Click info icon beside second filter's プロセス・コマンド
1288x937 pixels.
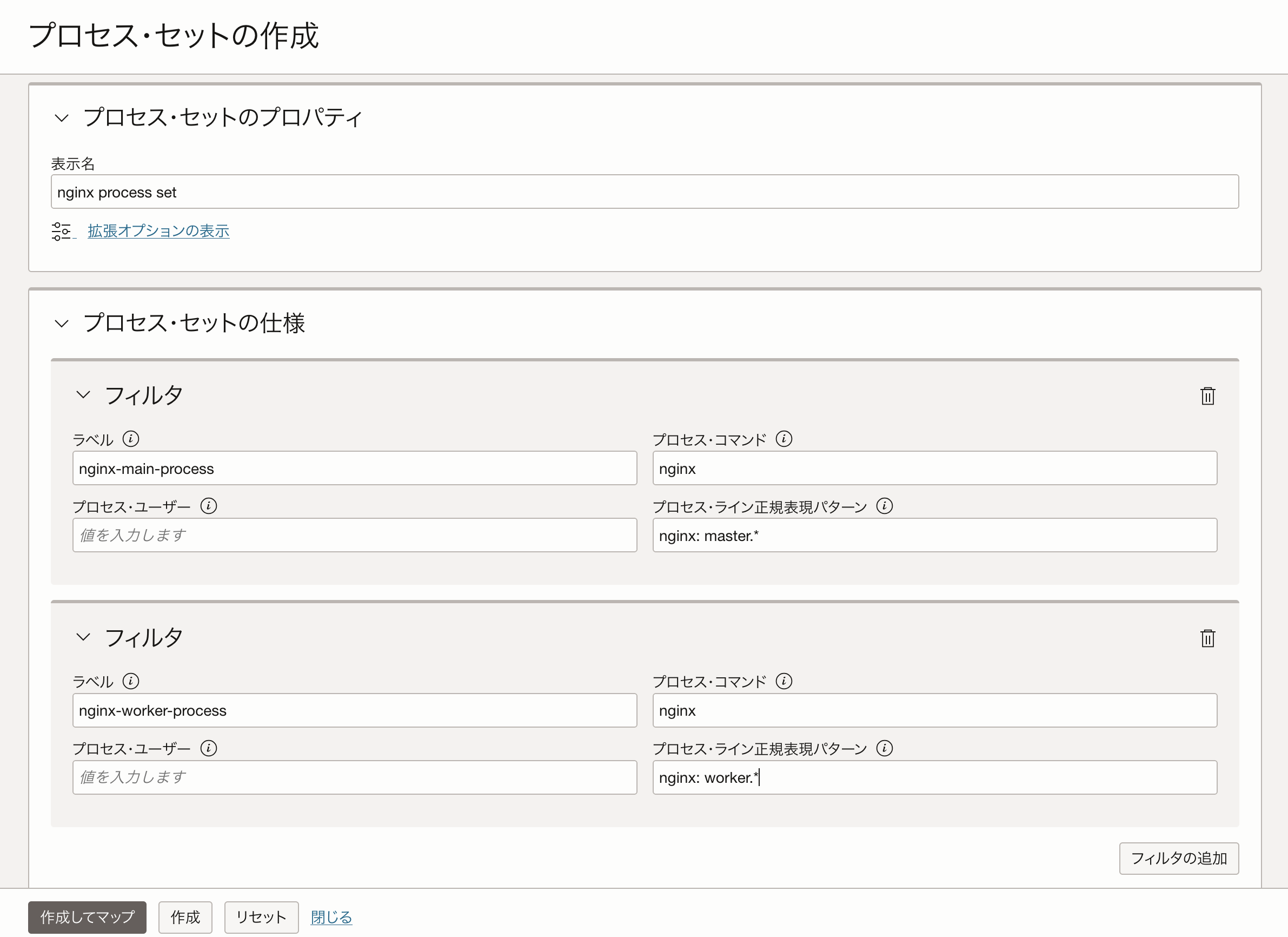(784, 681)
